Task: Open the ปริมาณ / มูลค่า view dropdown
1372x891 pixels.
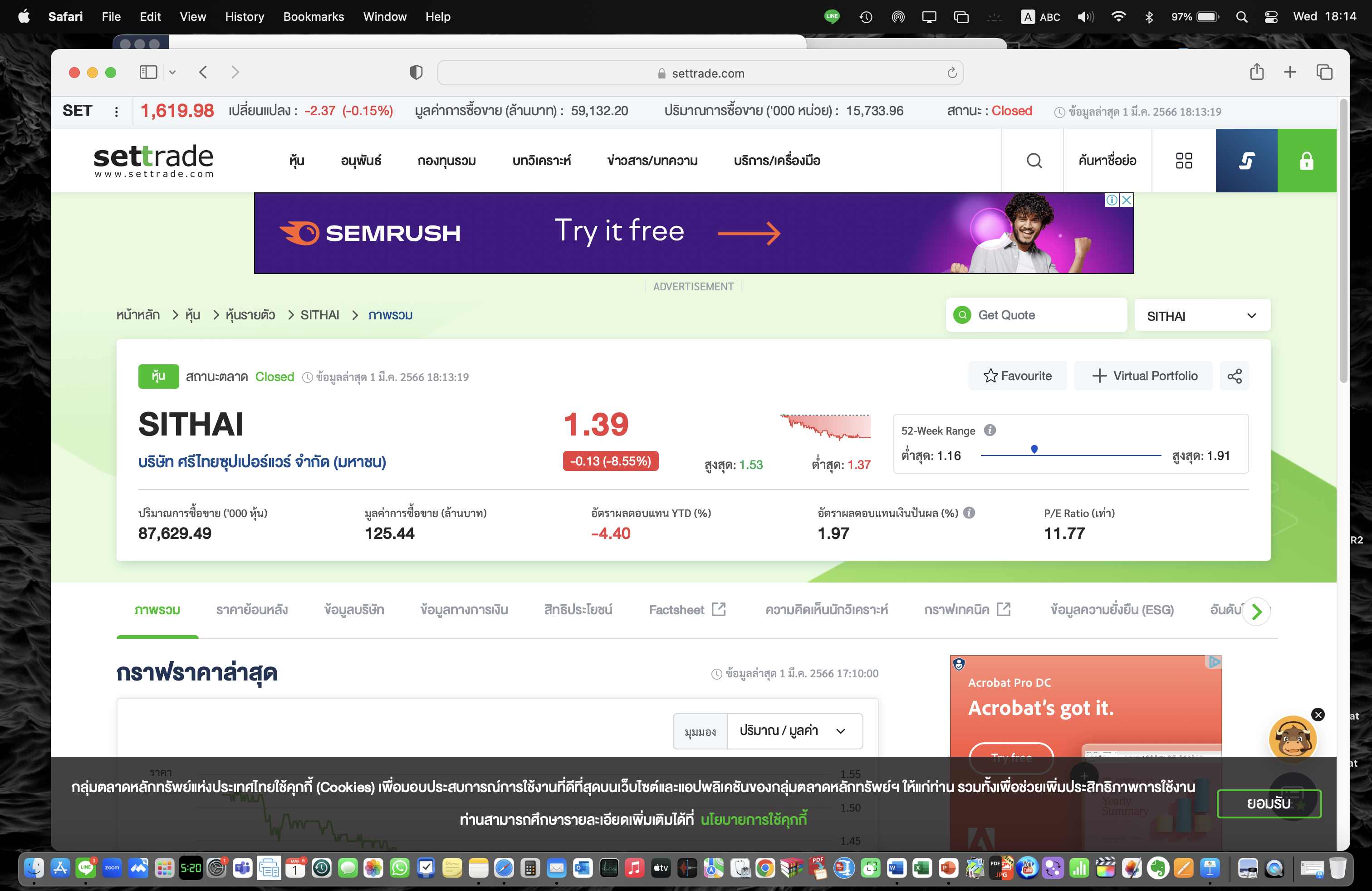Action: [x=795, y=731]
